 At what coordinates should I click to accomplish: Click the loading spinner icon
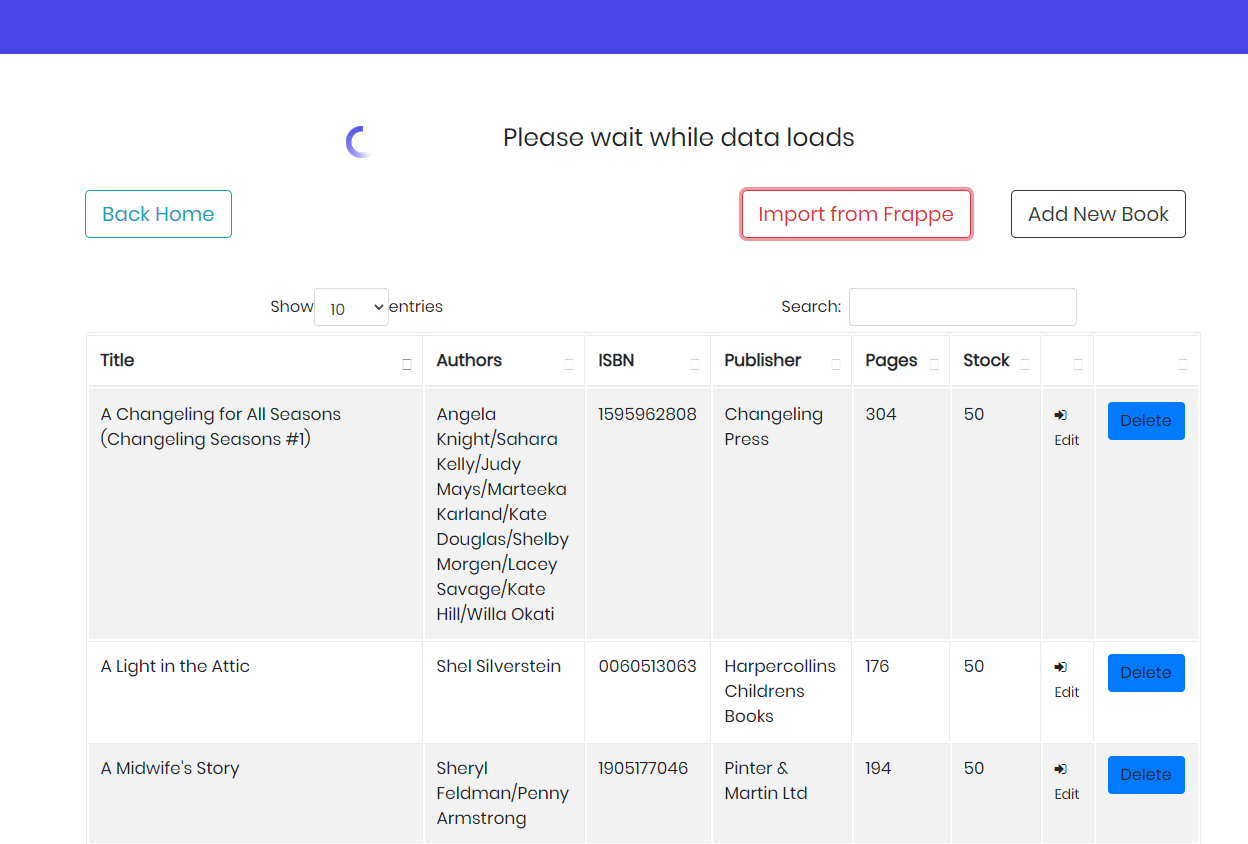tap(361, 142)
